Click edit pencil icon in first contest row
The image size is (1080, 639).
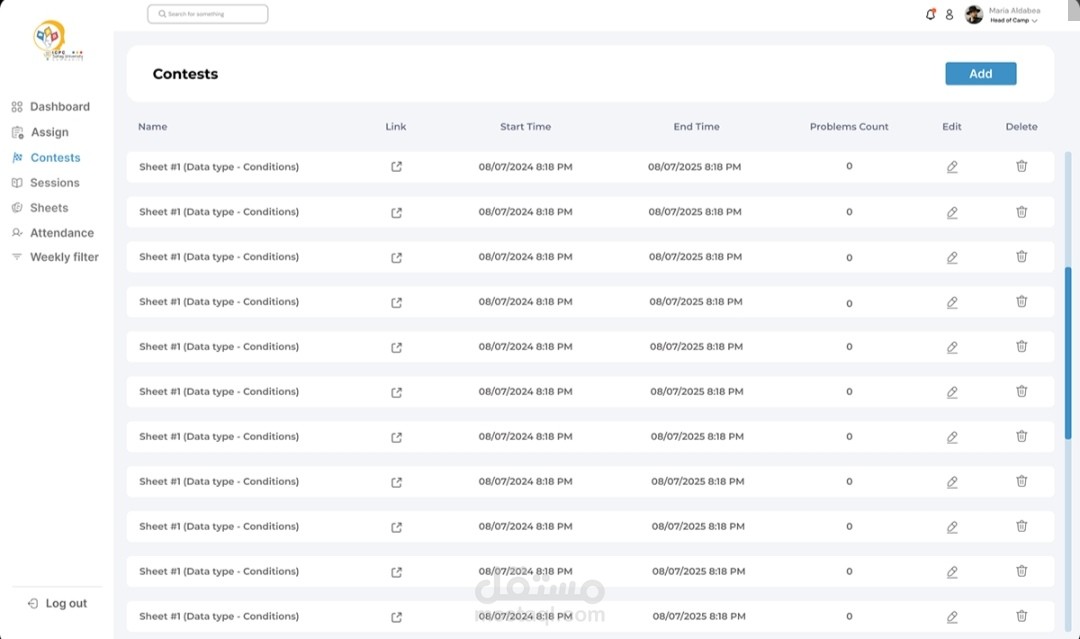click(x=952, y=167)
